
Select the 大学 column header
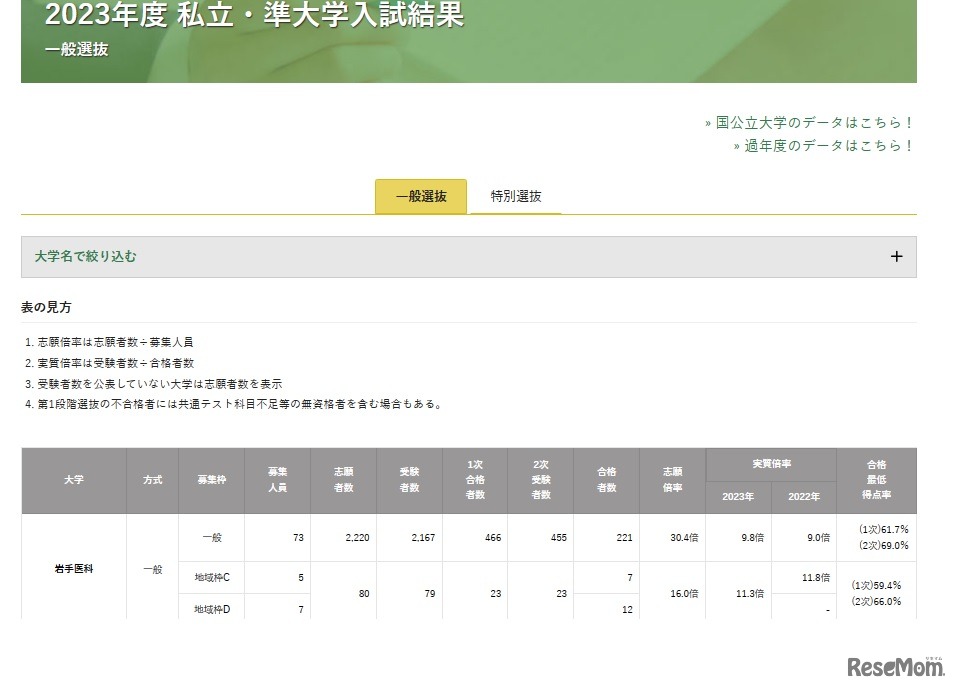(73, 480)
